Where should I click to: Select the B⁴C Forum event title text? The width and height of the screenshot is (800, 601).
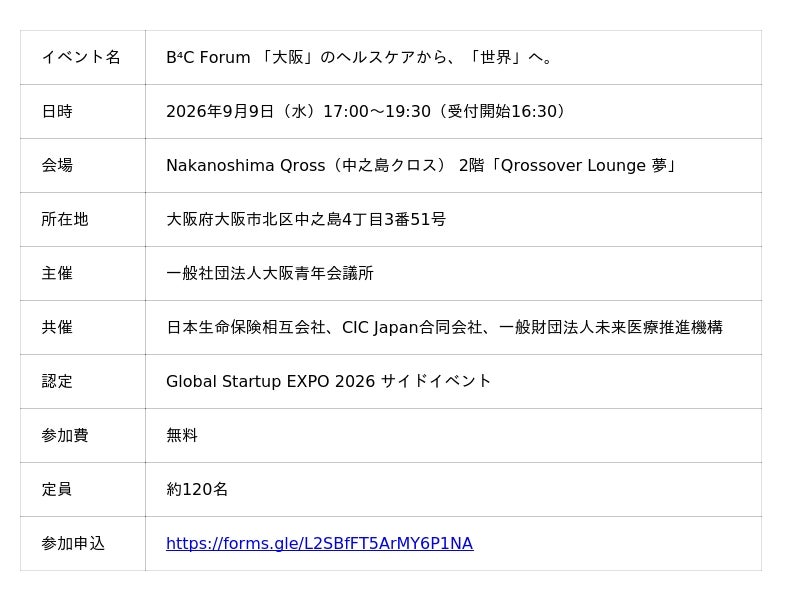[x=360, y=57]
